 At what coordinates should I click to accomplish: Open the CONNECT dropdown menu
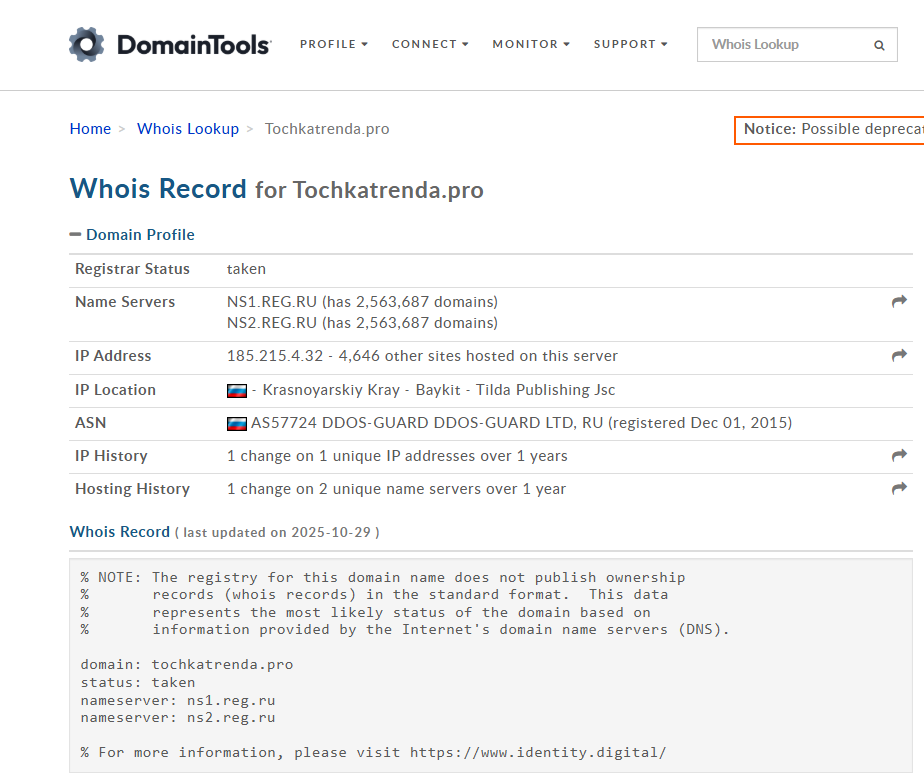click(x=430, y=44)
